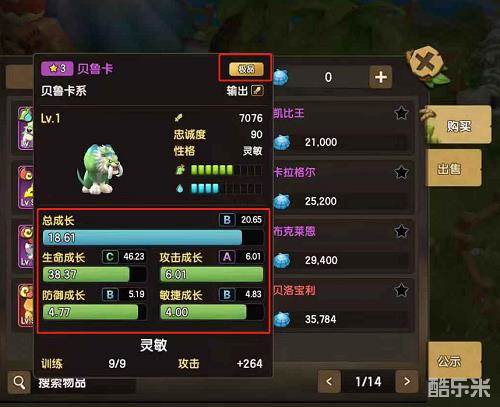Viewport: 500px width, 407px height.
Task: Click the search magnifier icon
Action: tap(19, 383)
